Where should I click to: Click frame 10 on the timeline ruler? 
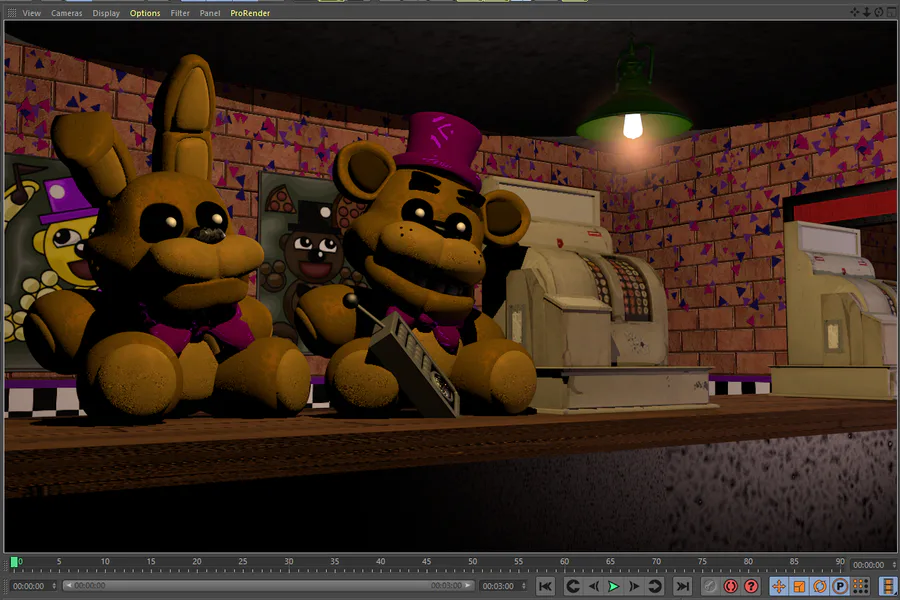pos(105,562)
